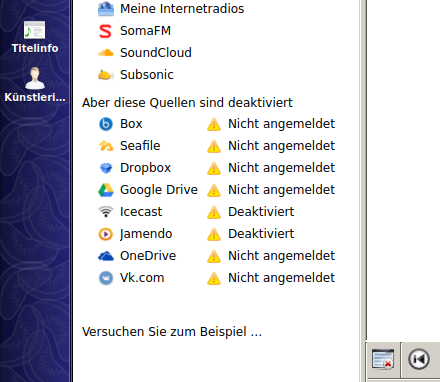Click the warning icon beside Dropbox
Image resolution: width=440 pixels, height=382 pixels.
(x=214, y=168)
